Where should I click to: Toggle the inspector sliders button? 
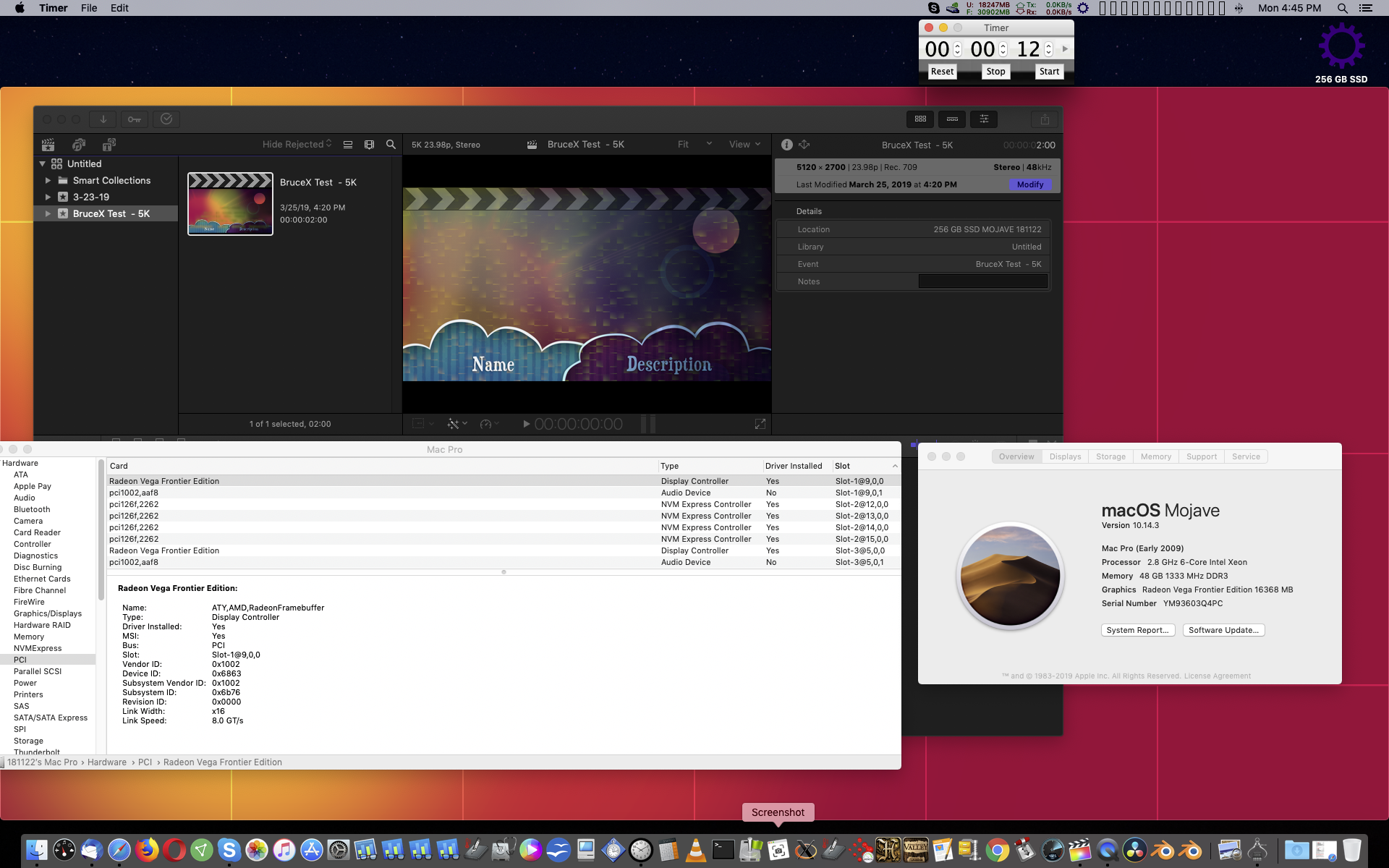984,119
